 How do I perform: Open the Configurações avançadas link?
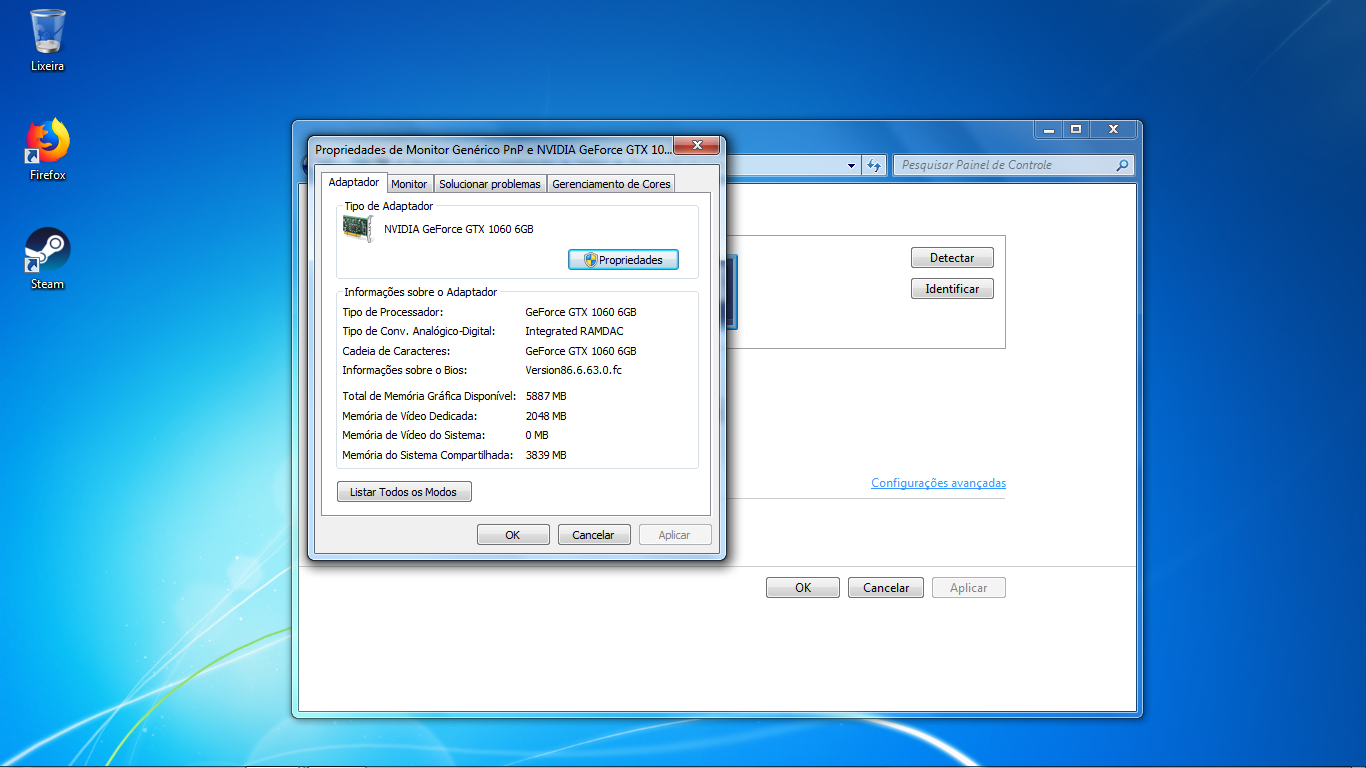pyautogui.click(x=938, y=483)
